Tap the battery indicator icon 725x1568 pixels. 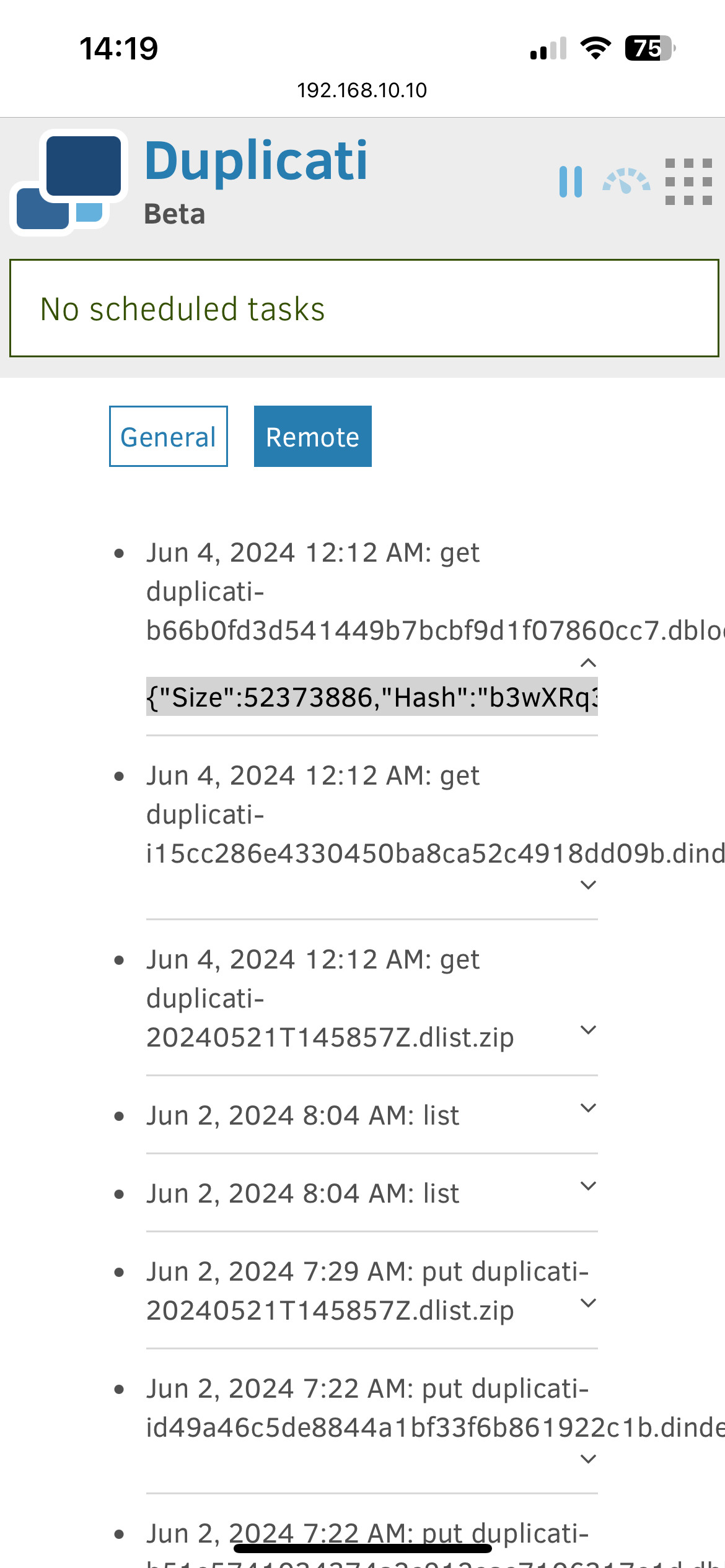(x=650, y=48)
